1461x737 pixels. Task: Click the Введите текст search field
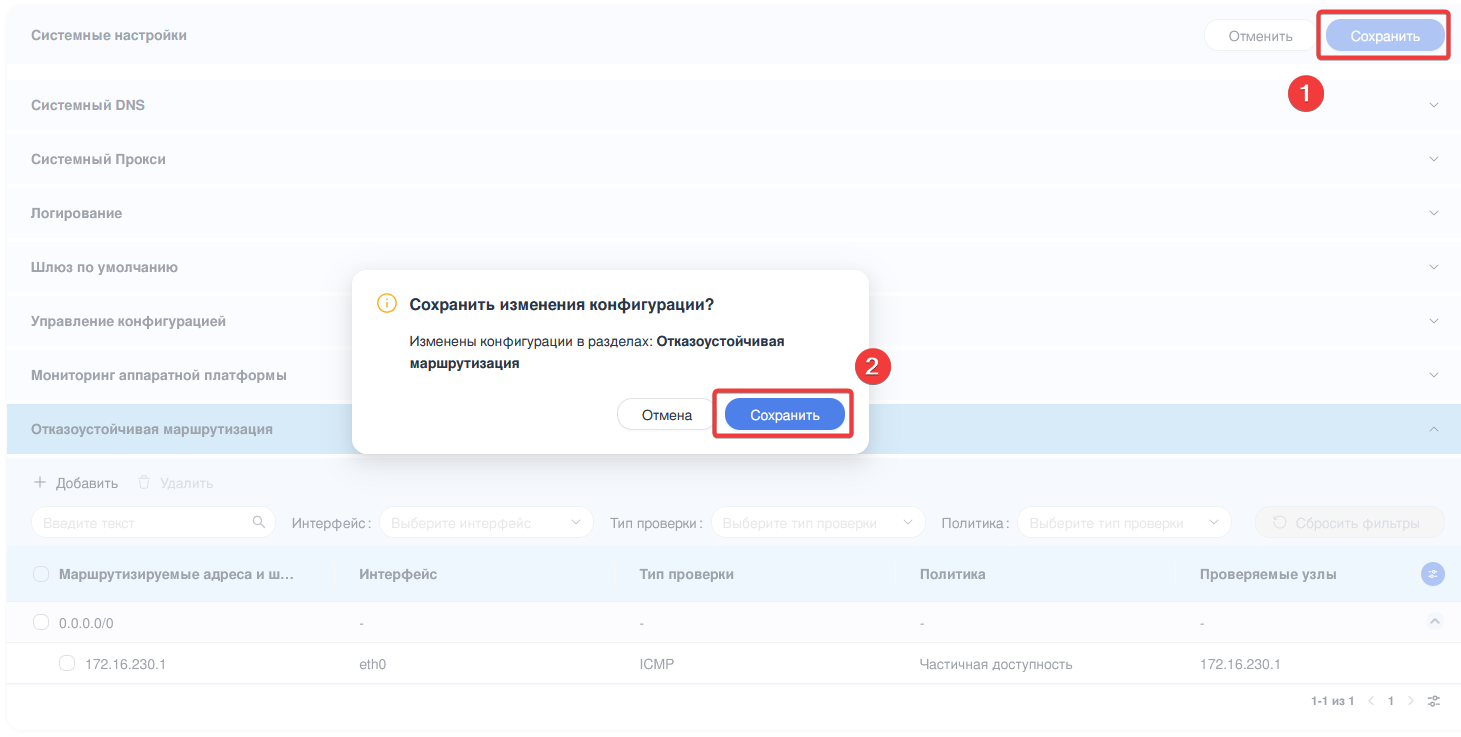coord(140,523)
